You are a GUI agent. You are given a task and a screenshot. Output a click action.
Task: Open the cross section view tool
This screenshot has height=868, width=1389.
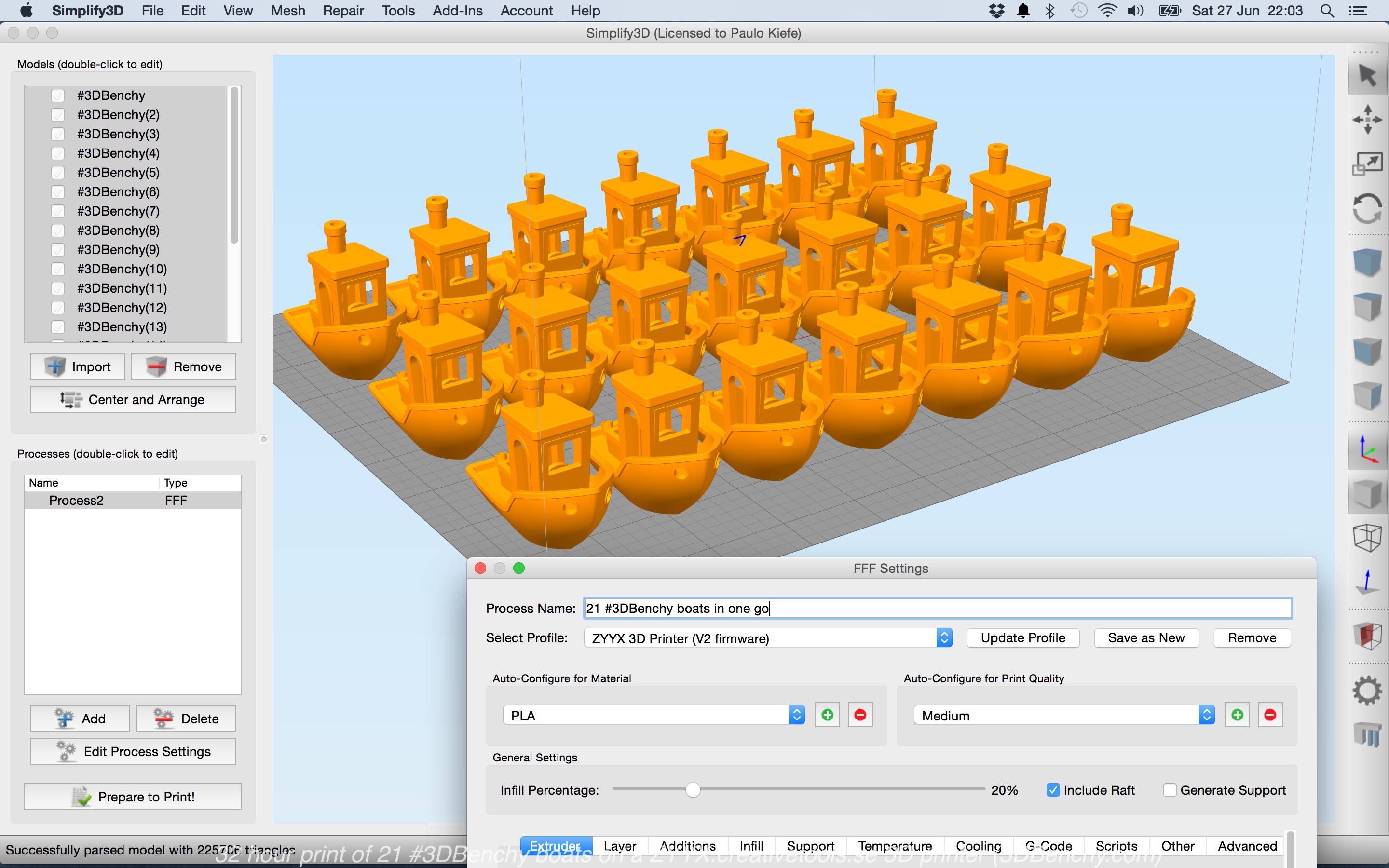[1367, 636]
